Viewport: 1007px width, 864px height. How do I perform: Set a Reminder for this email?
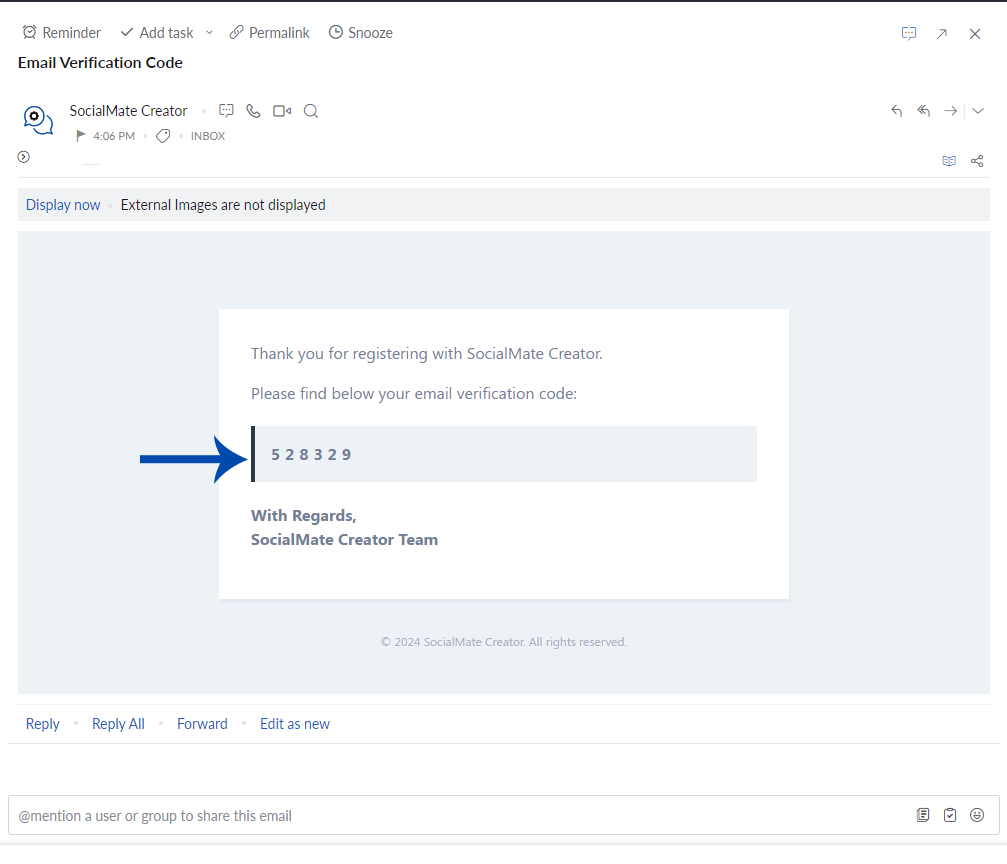click(x=62, y=33)
